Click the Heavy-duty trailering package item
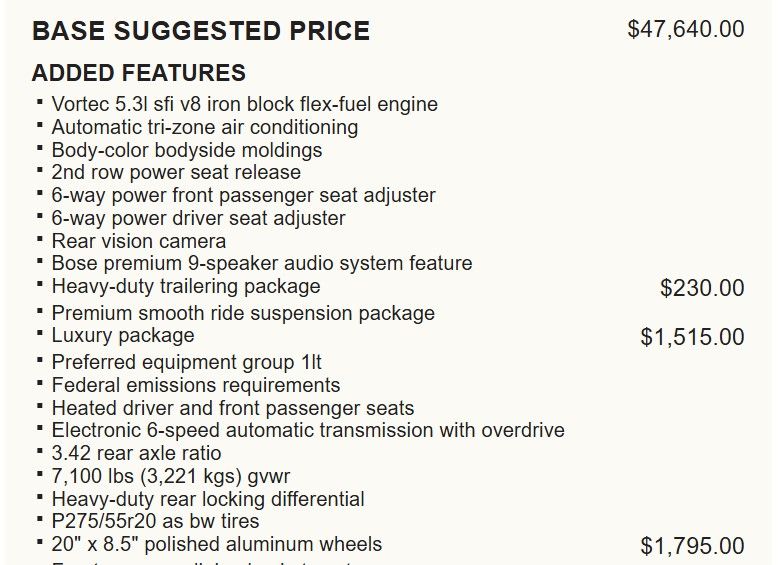This screenshot has width=784, height=565. pyautogui.click(x=185, y=286)
